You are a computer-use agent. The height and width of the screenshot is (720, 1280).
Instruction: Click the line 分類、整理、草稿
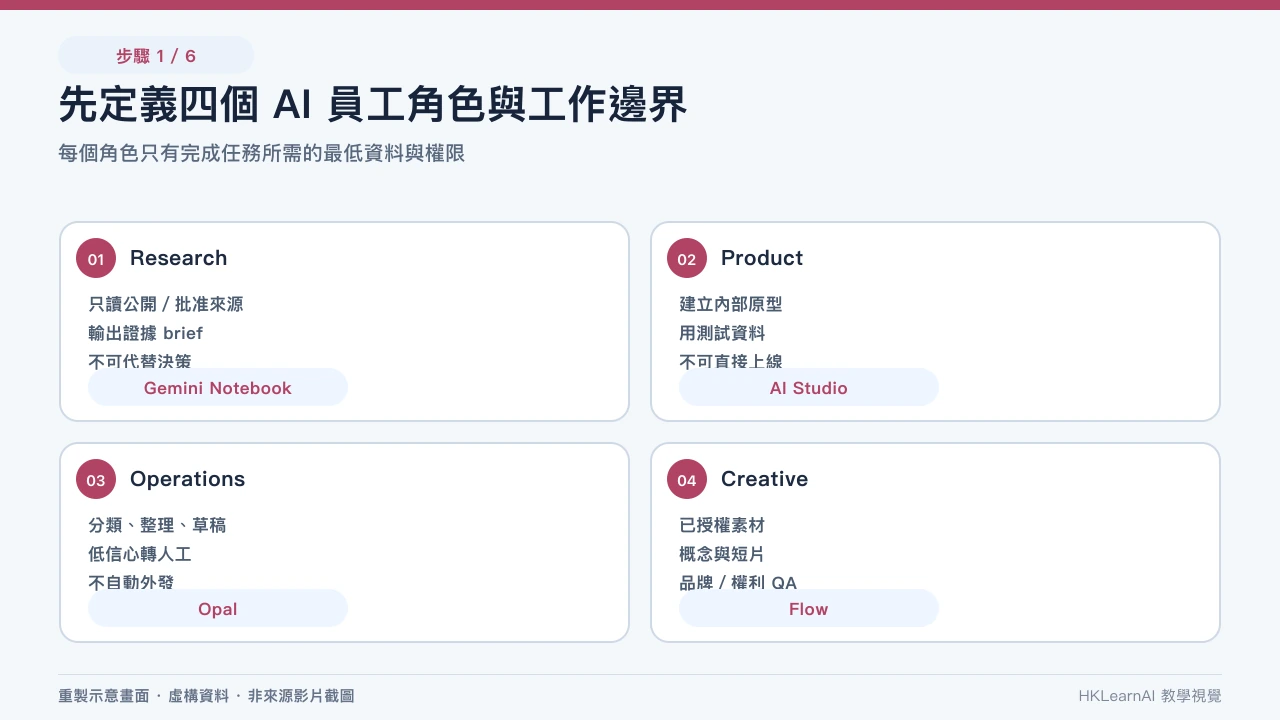point(157,525)
